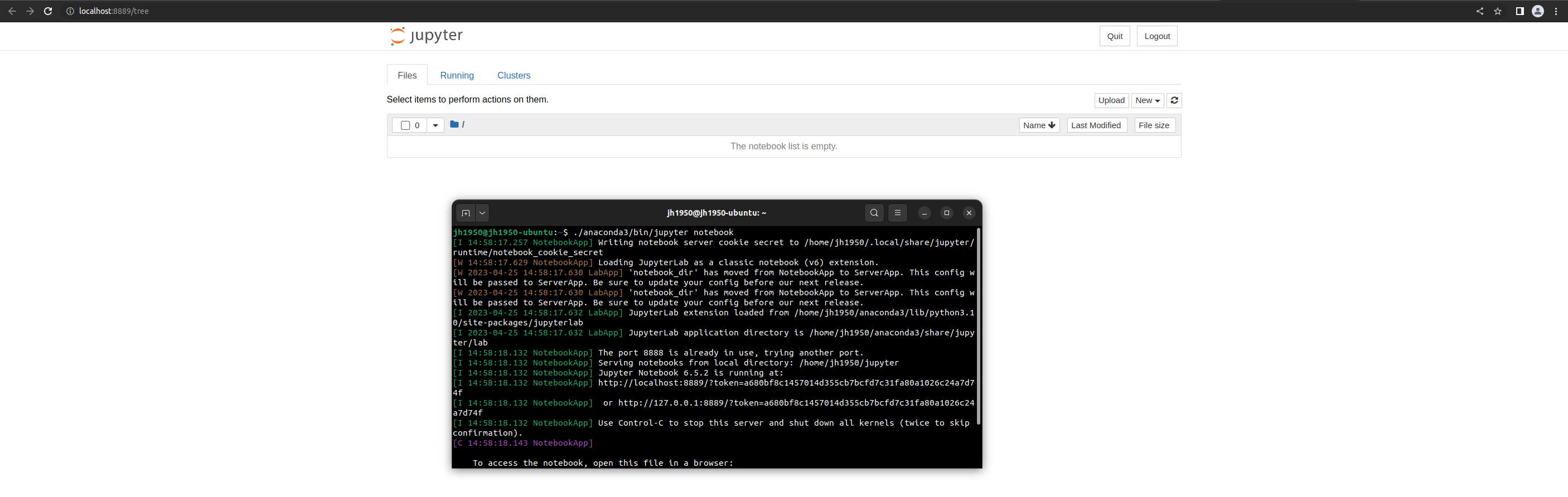Image resolution: width=1568 pixels, height=497 pixels.
Task: Click the './anaconda3/bin/jupyter notebook' command text
Action: tap(653, 232)
